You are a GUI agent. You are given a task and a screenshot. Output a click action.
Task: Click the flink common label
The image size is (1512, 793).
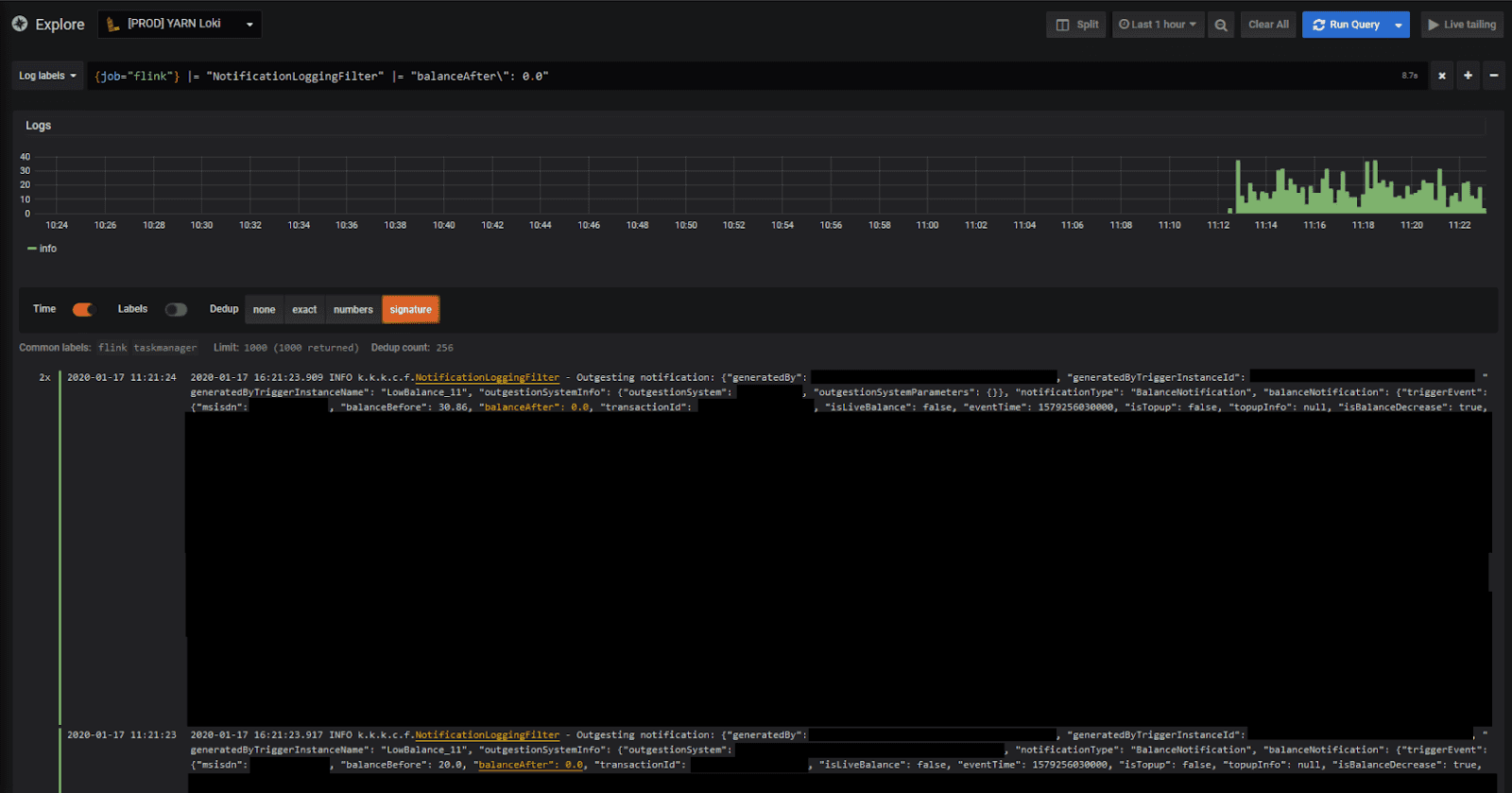112,348
